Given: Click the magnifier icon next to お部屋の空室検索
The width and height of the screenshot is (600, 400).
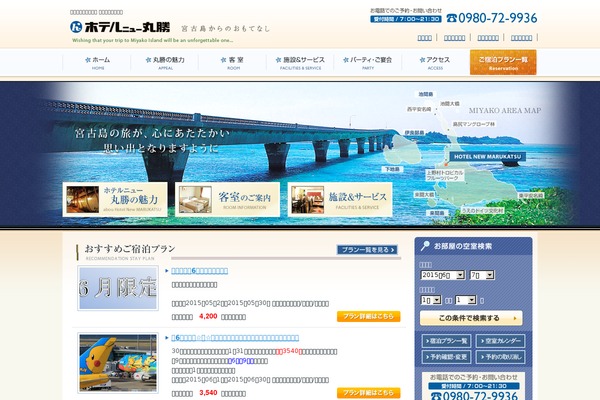Looking at the screenshot, I should tap(425, 246).
